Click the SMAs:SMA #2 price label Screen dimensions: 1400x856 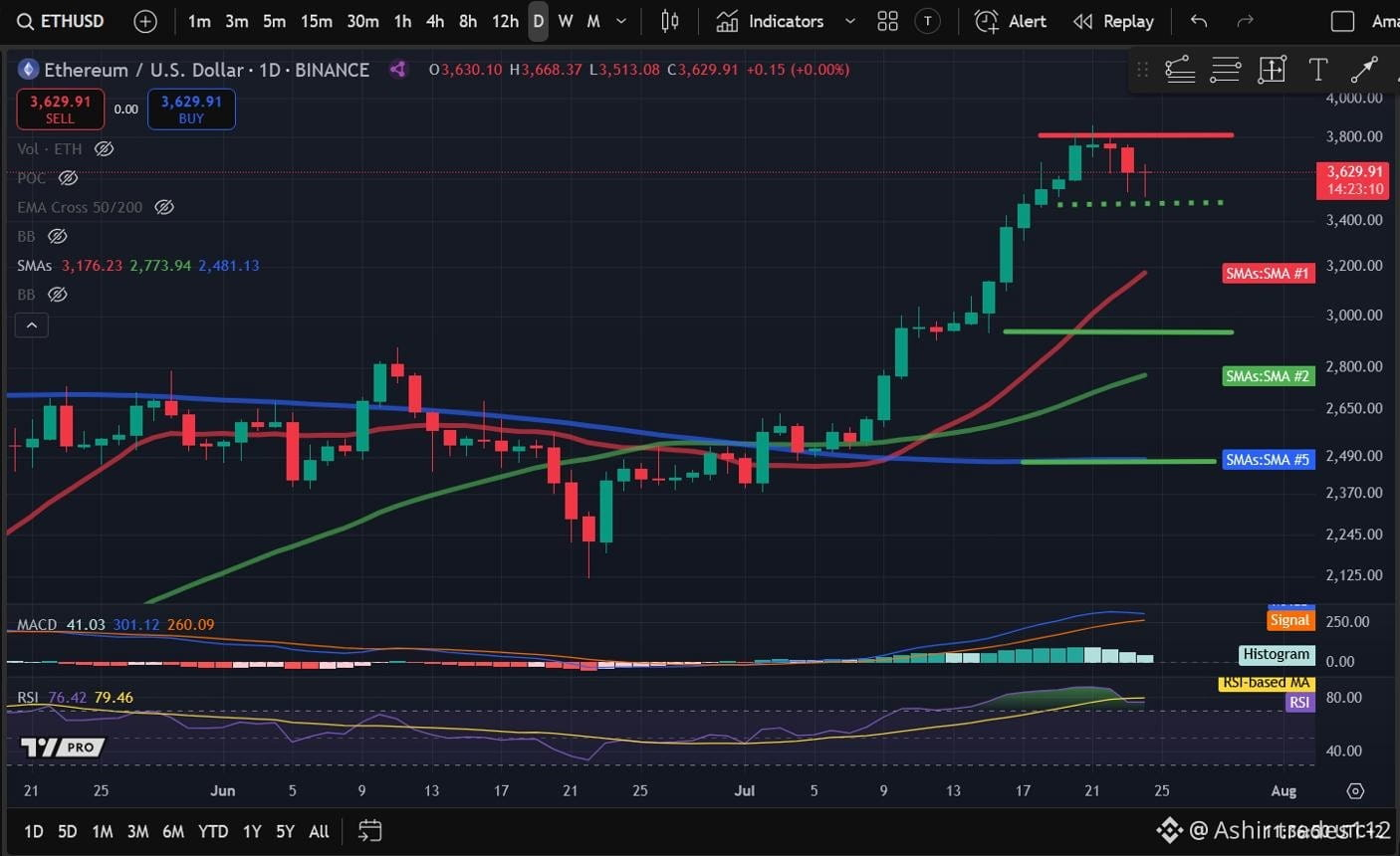(x=1268, y=376)
